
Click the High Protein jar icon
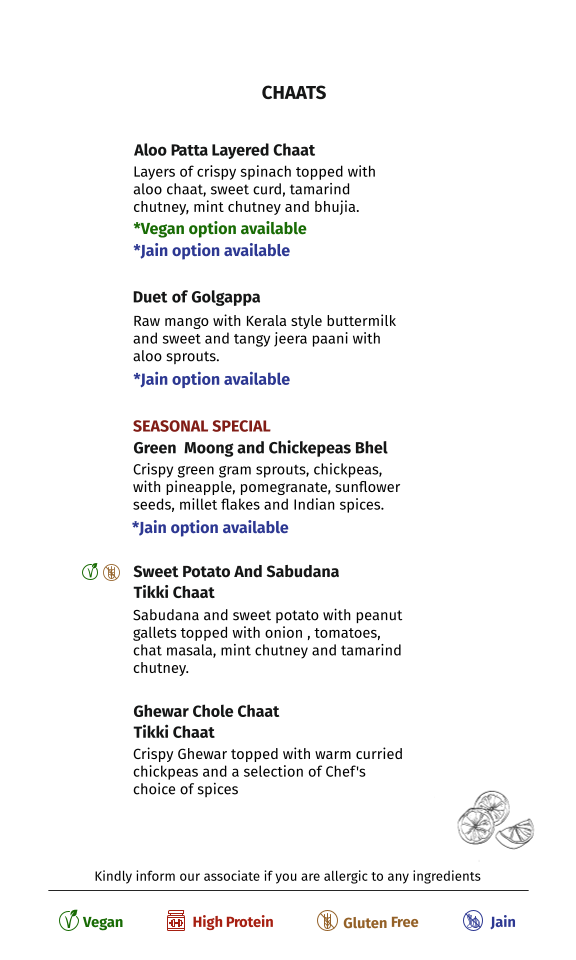click(x=176, y=920)
